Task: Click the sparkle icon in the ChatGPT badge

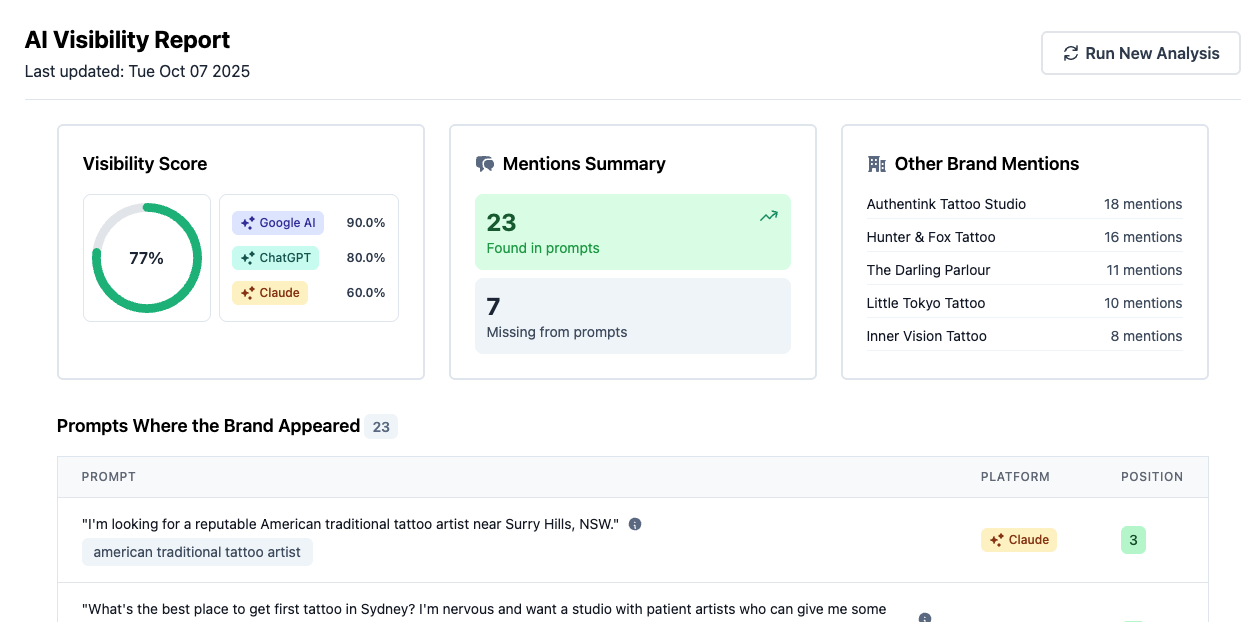Action: [247, 258]
